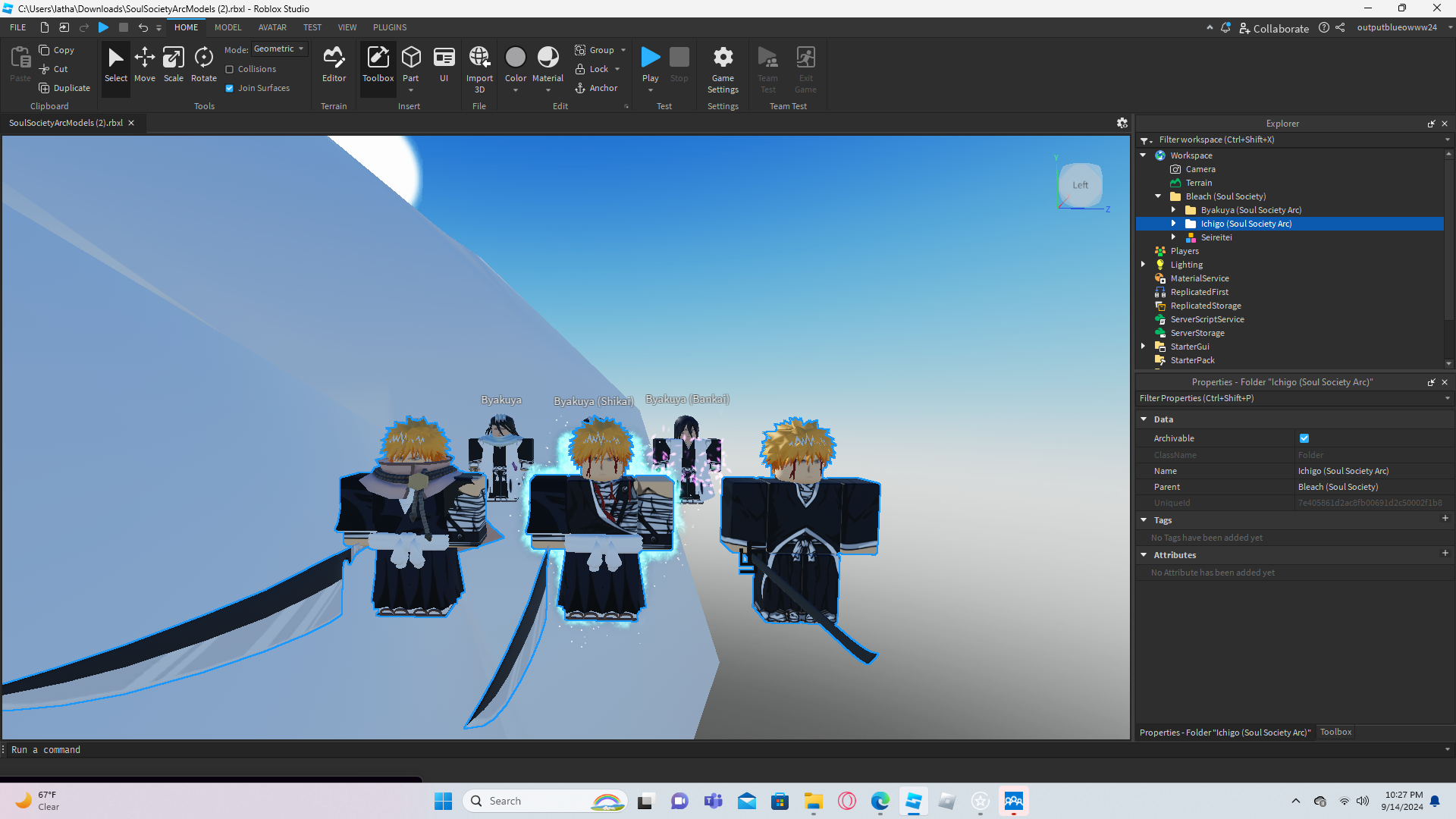
Task: Open the PLUGINS ribbon tab
Action: tap(390, 27)
